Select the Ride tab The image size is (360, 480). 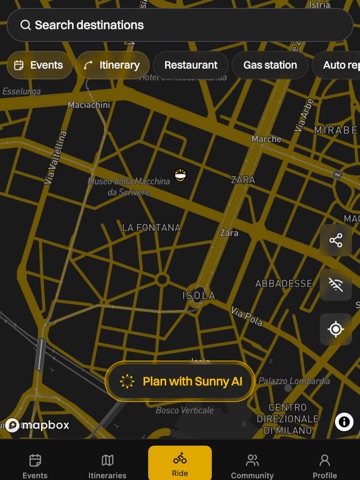point(180,463)
